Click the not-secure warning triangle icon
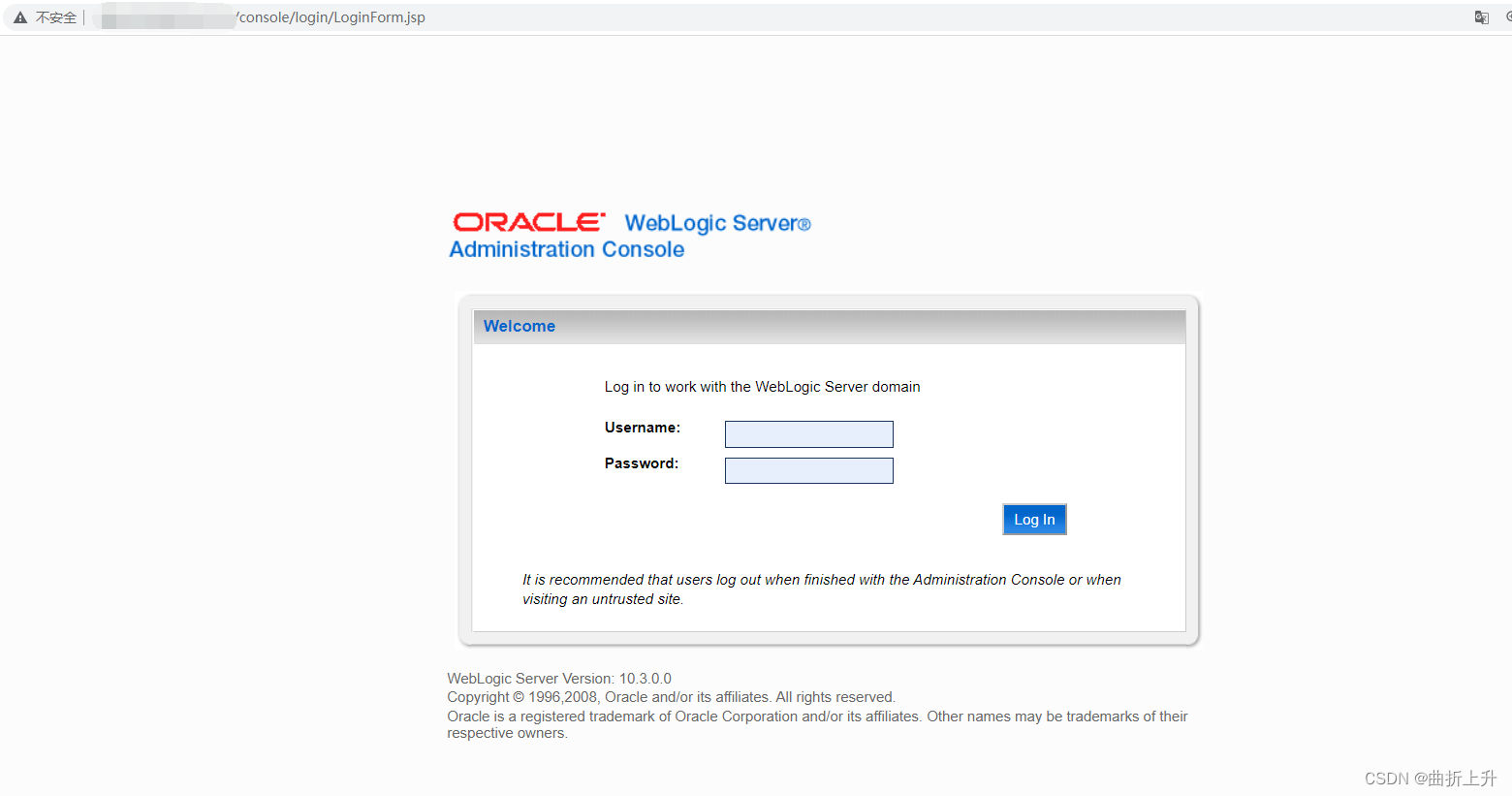 (20, 17)
